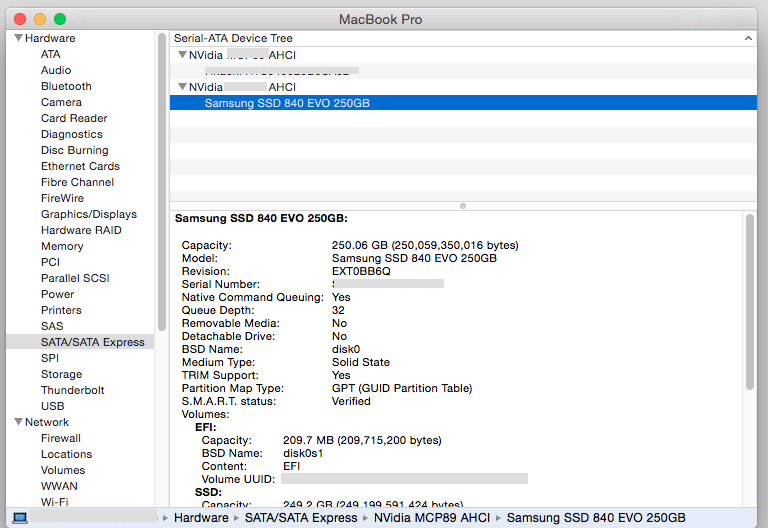Viewport: 768px width, 528px height.
Task: Show Graphics/Displays information
Action: [89, 214]
